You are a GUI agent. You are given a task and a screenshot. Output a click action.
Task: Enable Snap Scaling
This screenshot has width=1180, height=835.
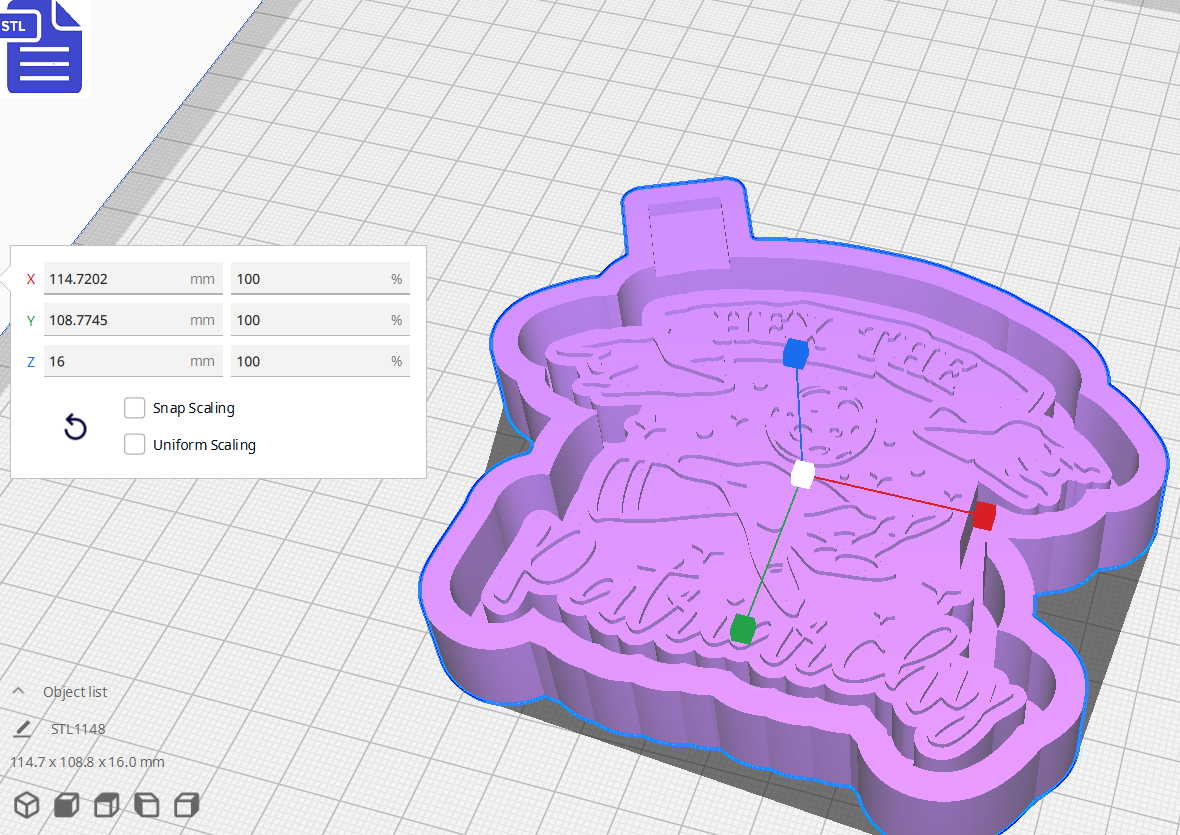click(x=135, y=408)
